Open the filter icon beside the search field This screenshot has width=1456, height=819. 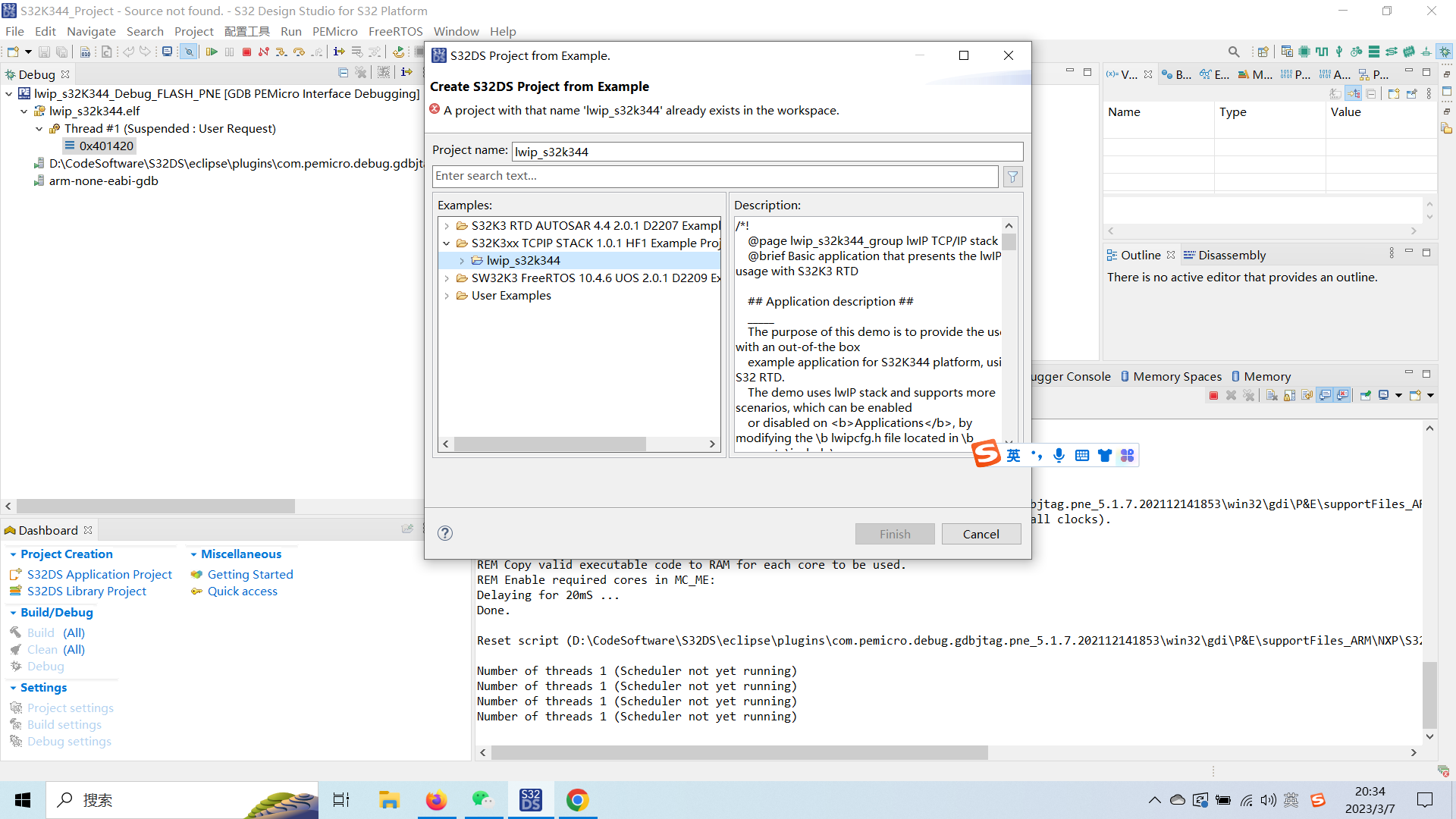(x=1012, y=177)
